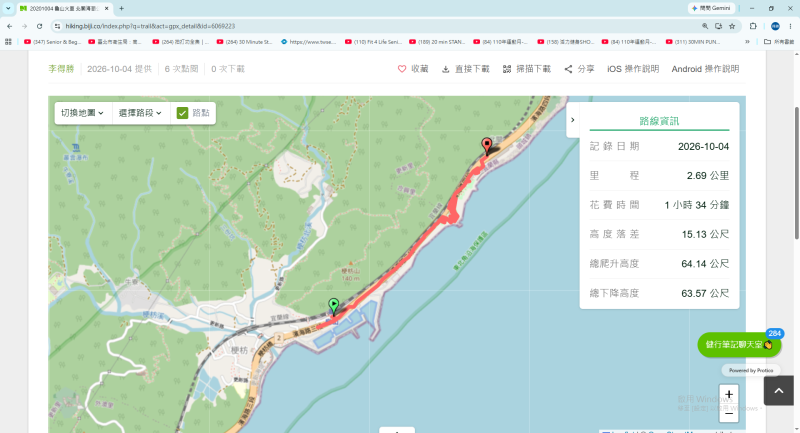Select the 路線資訊 tab
Screen dimensions: 800x433
coord(659,121)
